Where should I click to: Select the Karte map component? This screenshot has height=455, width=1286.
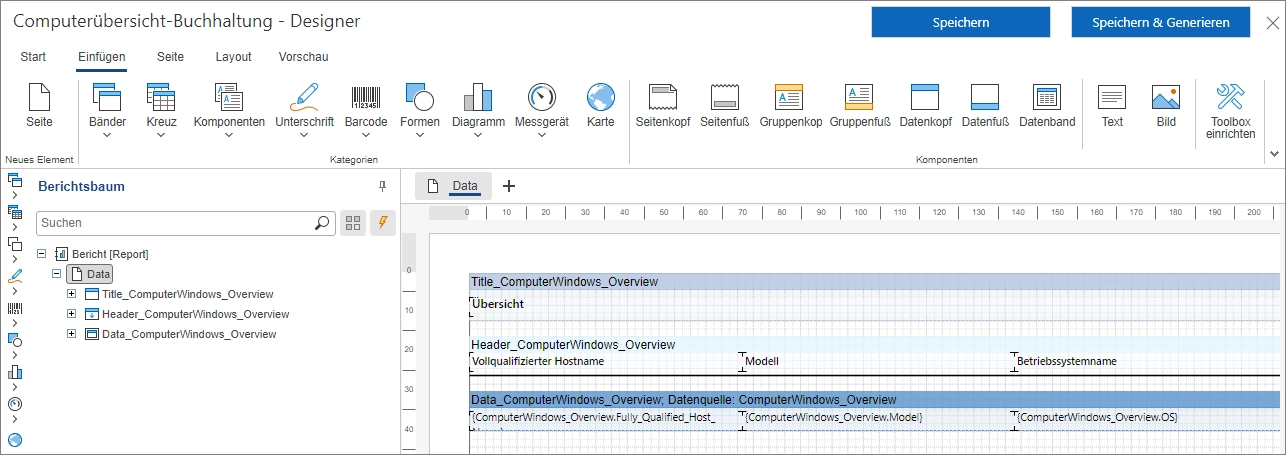click(x=600, y=106)
